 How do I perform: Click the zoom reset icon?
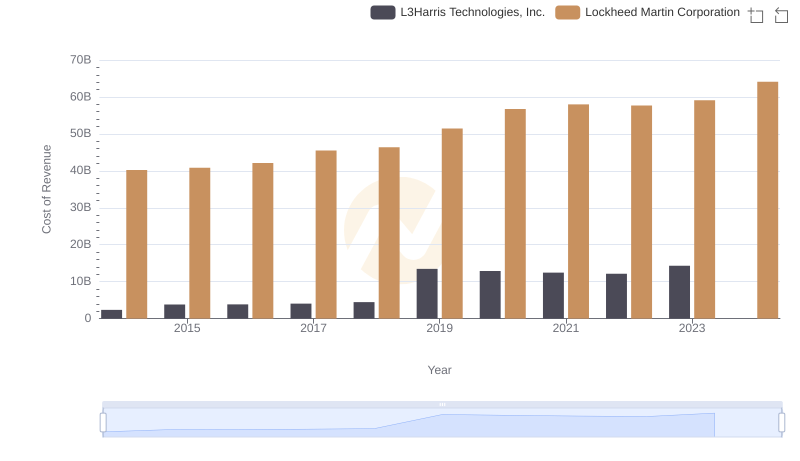[x=781, y=15]
